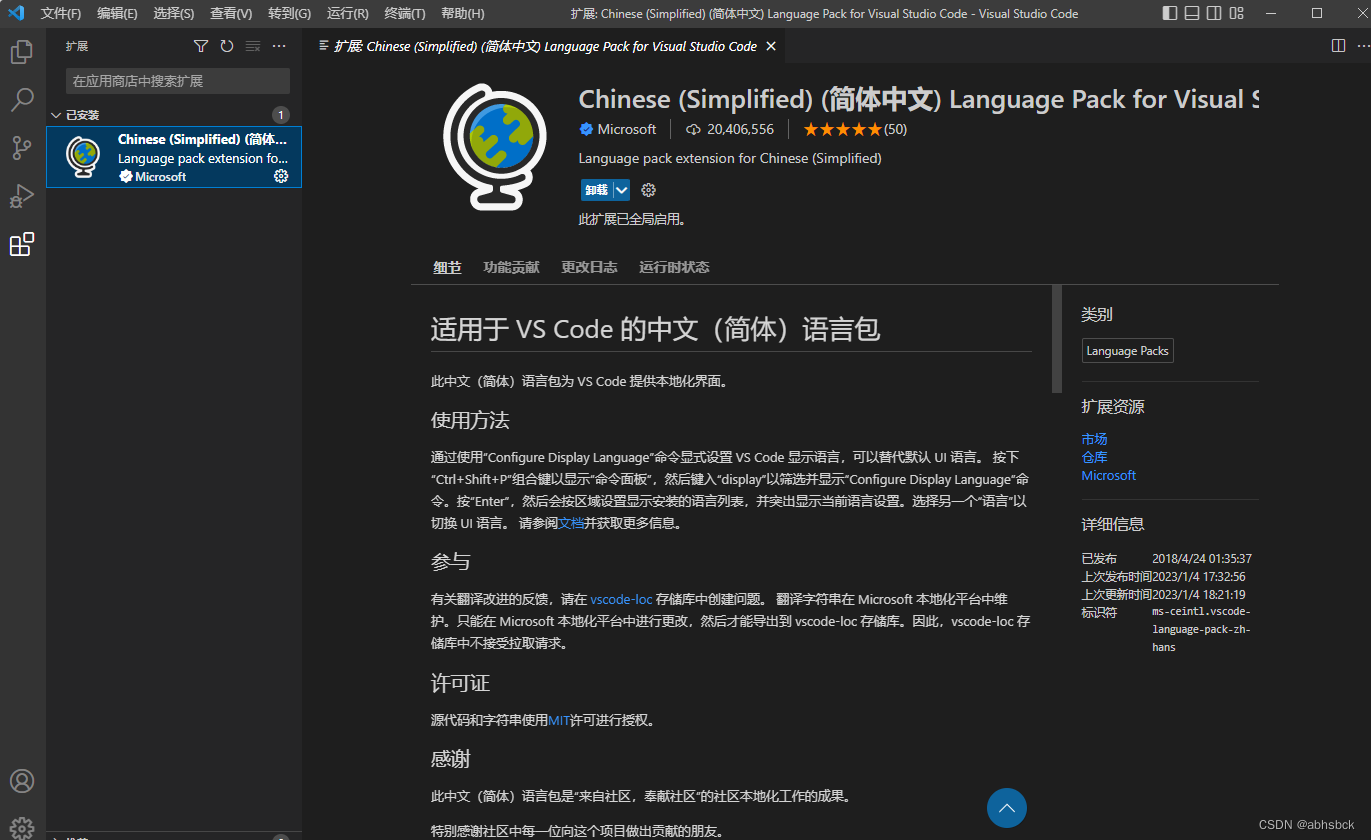Viewport: 1371px width, 840px height.
Task: Click the split editor right icon
Action: pos(1338,46)
